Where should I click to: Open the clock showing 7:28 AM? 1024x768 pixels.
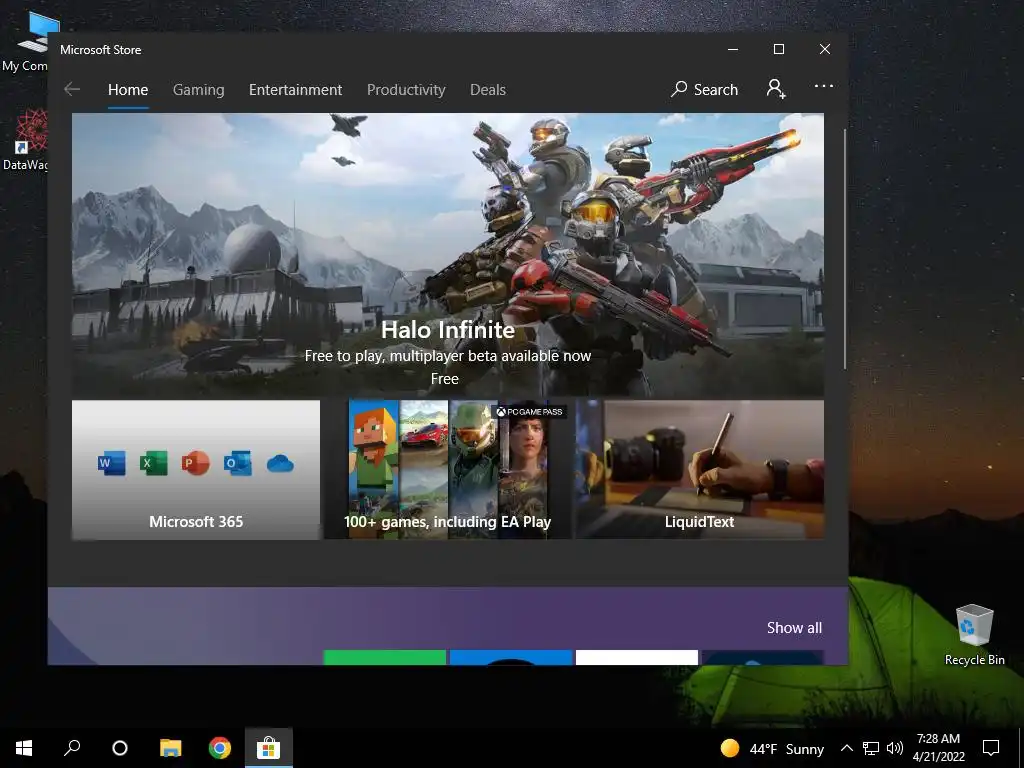[938, 748]
